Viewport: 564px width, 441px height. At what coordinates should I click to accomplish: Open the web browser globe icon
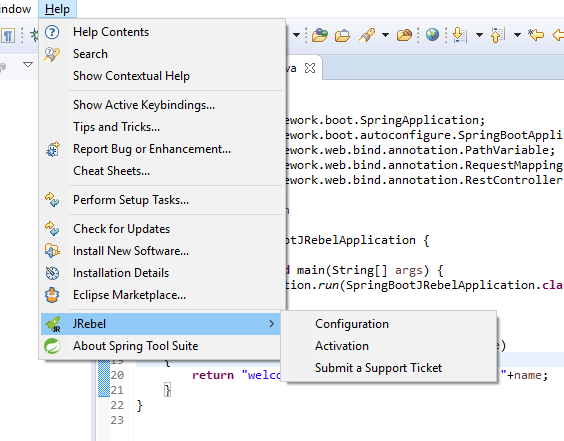432,35
